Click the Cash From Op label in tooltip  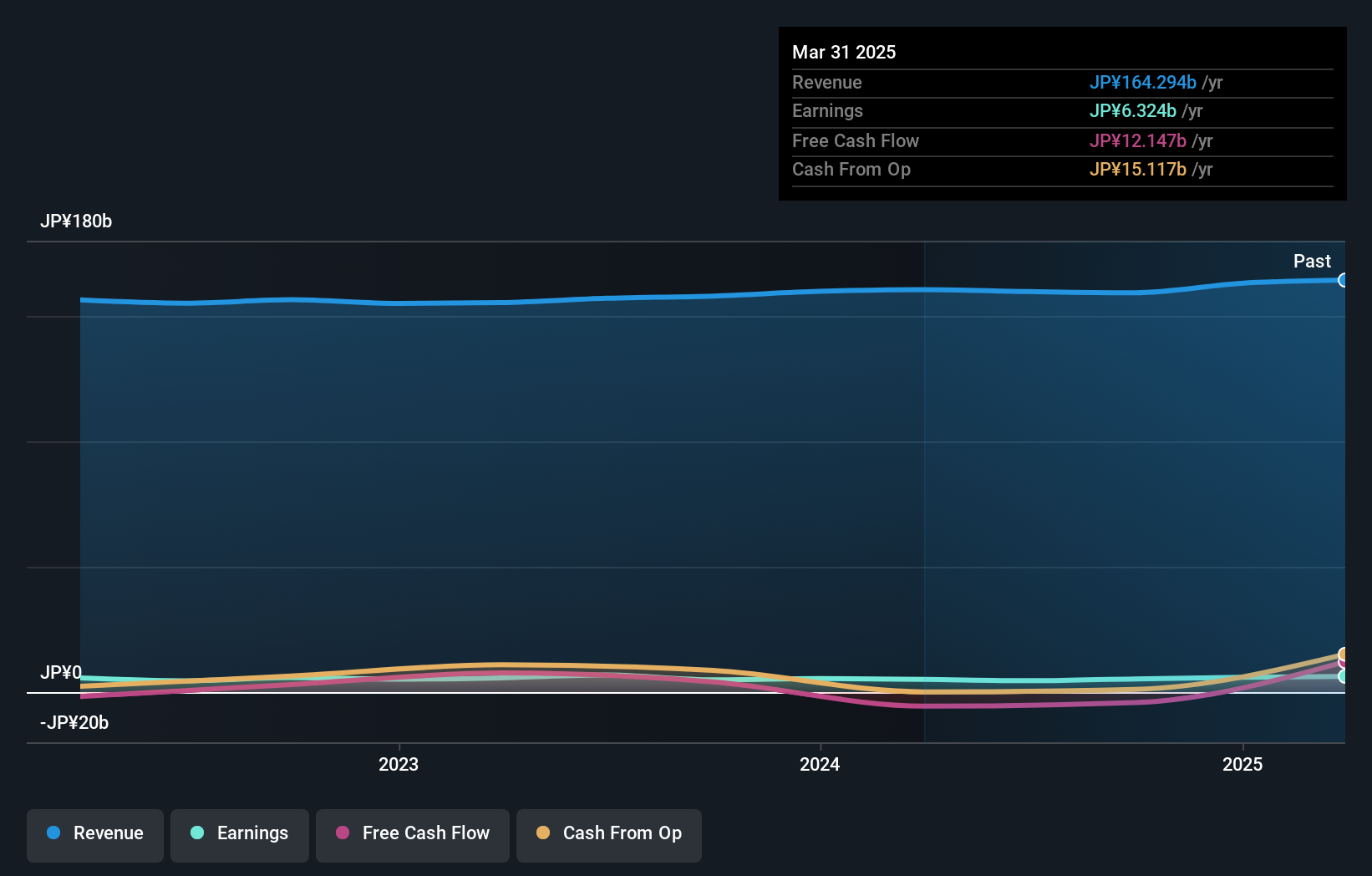click(x=851, y=169)
